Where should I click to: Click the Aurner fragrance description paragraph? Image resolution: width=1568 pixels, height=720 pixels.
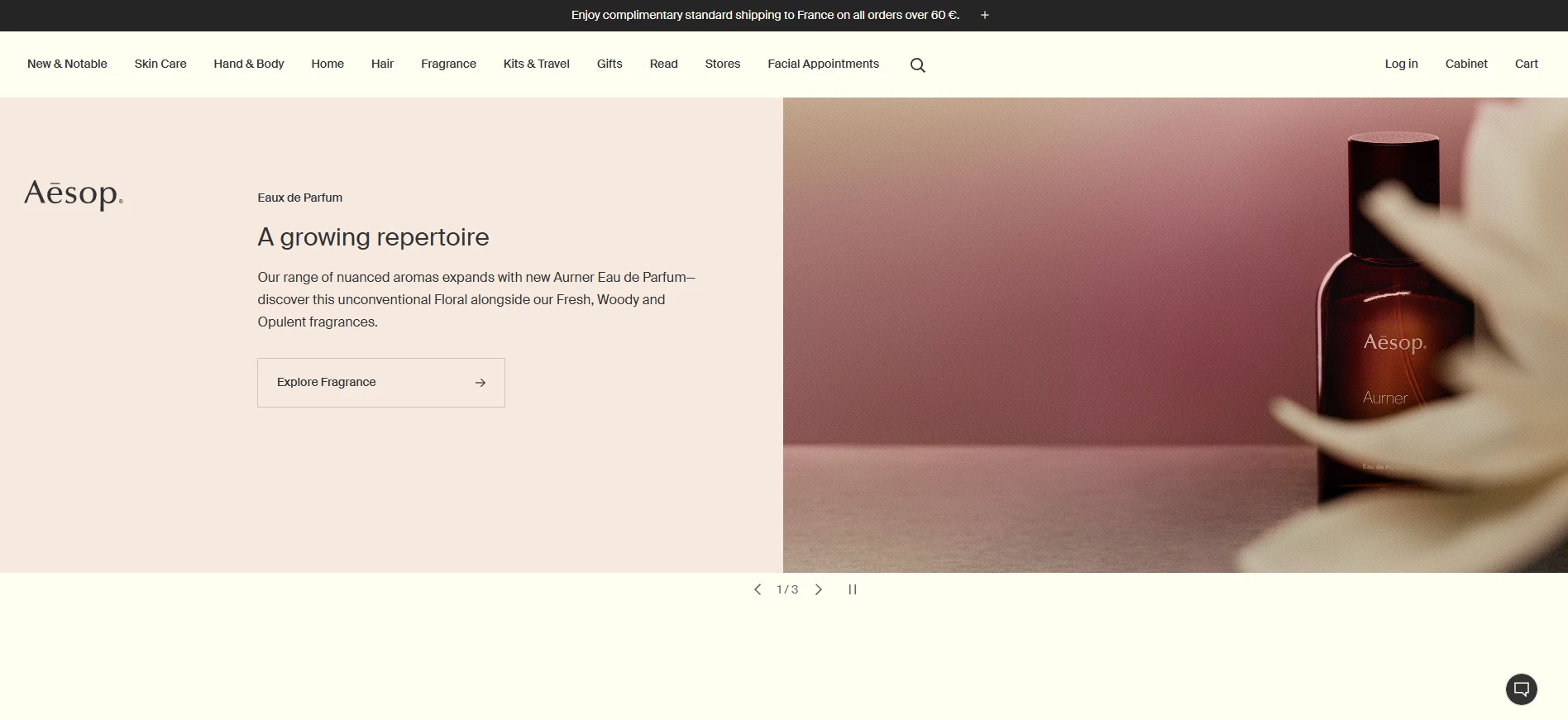[x=476, y=299]
